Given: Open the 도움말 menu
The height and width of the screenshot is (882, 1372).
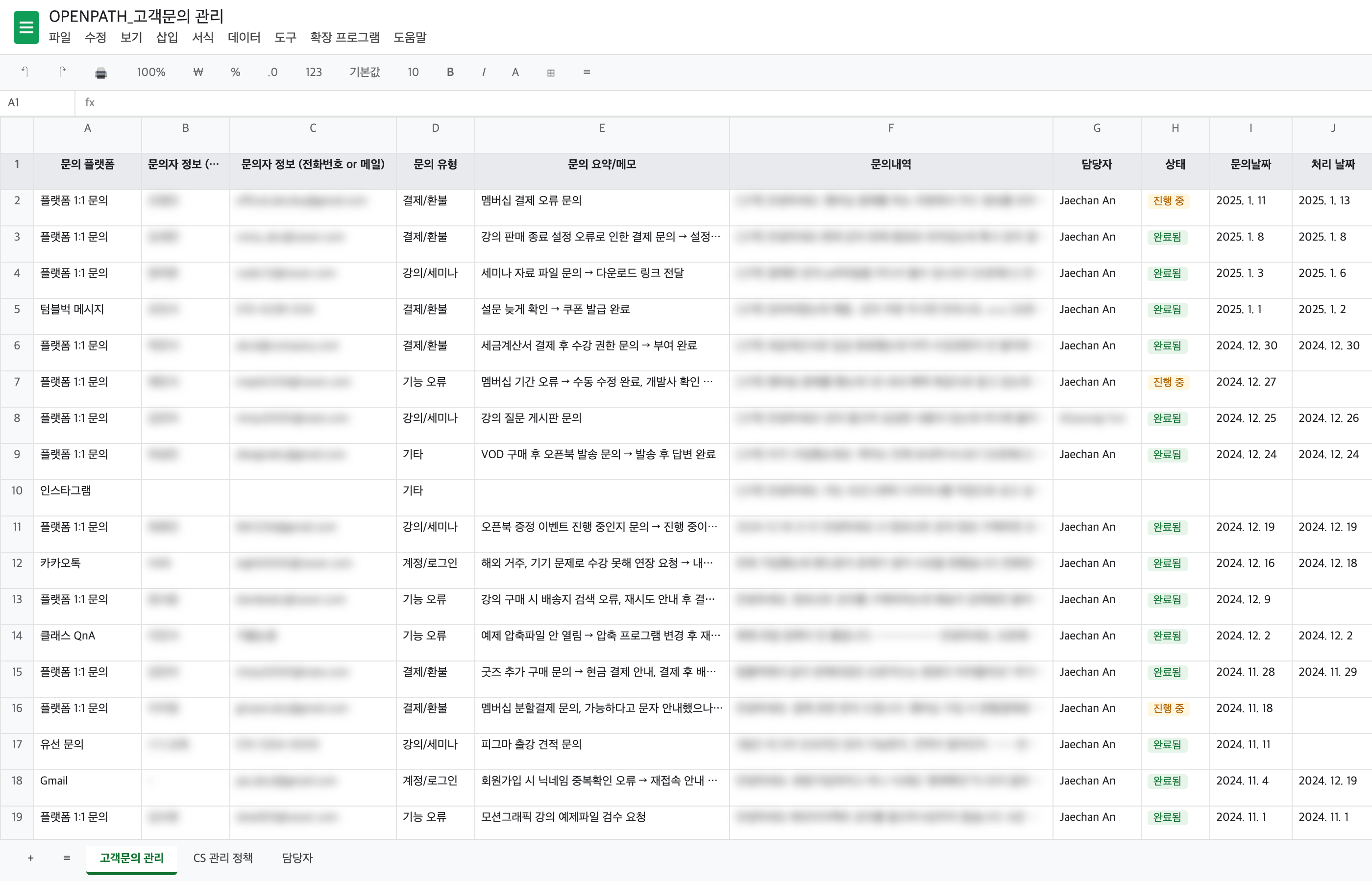Looking at the screenshot, I should pos(410,37).
